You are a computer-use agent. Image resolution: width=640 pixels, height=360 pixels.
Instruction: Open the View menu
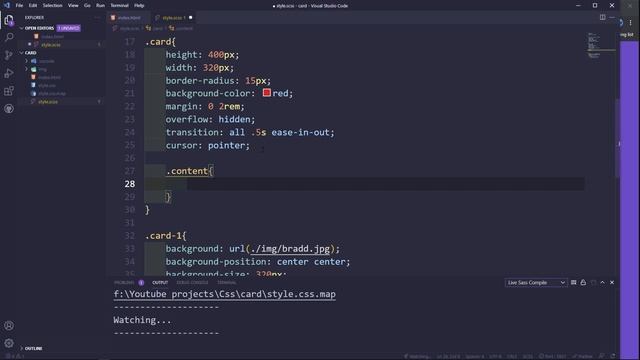pos(73,5)
